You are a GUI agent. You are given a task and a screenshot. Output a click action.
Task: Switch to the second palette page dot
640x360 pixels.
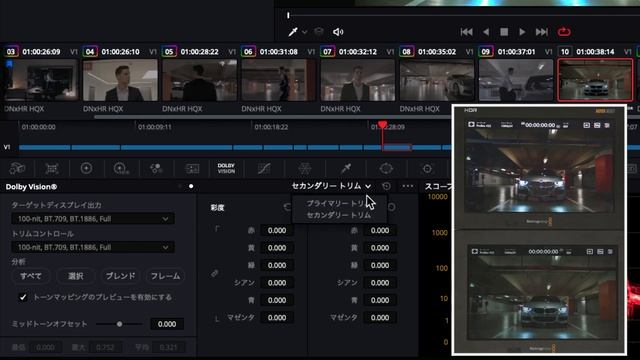click(191, 187)
